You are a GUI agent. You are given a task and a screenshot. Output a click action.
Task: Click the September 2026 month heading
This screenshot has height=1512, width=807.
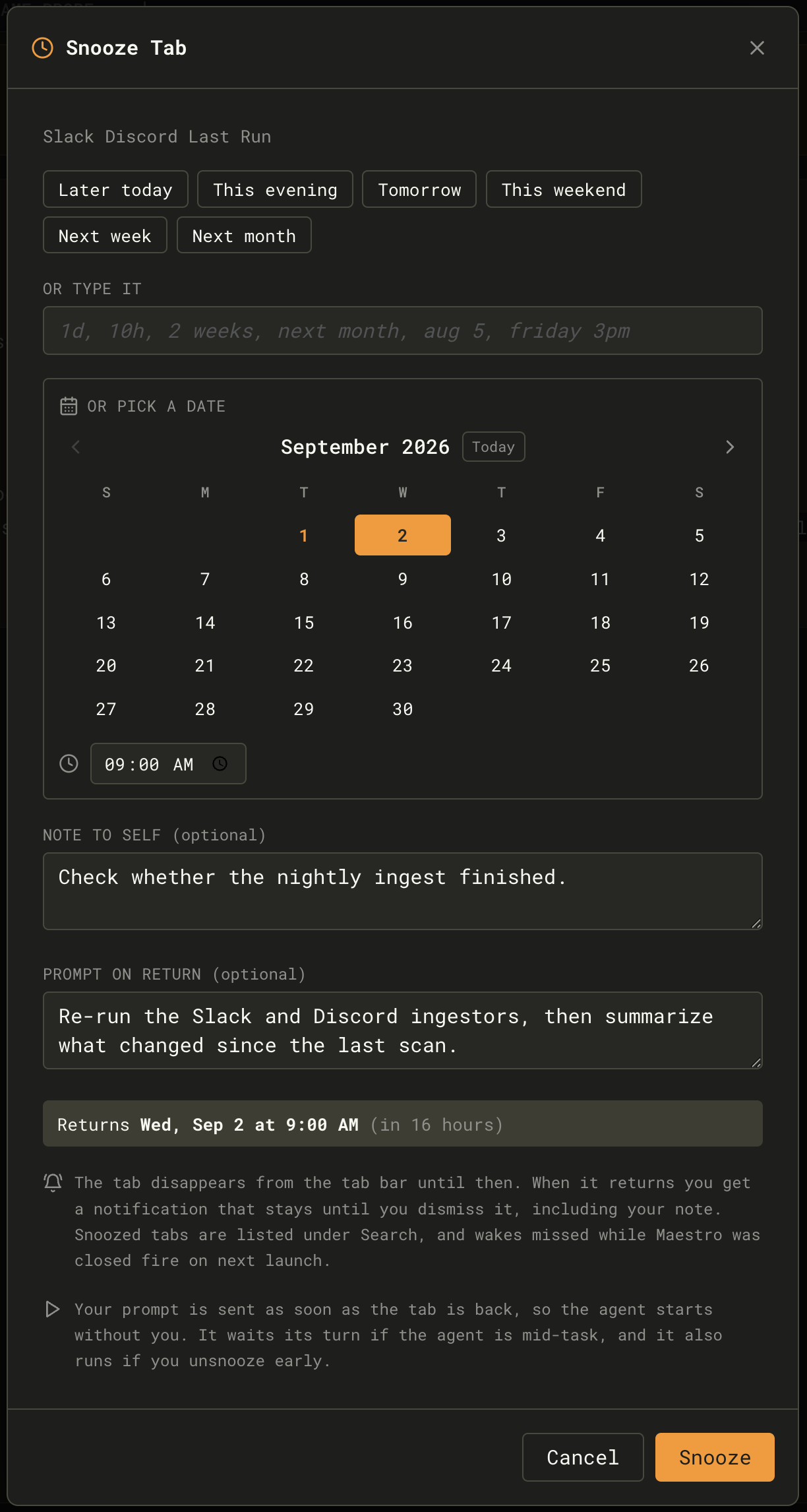click(365, 447)
